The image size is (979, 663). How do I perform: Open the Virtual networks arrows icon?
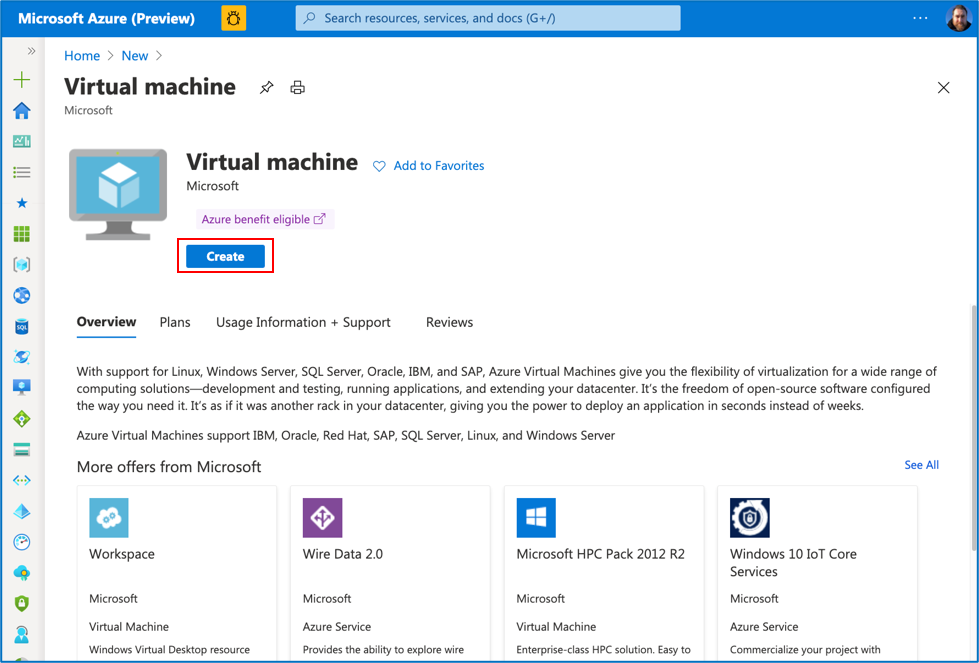coord(22,480)
